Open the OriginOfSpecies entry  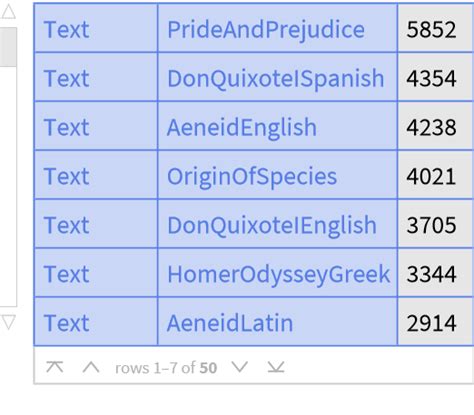click(x=252, y=176)
